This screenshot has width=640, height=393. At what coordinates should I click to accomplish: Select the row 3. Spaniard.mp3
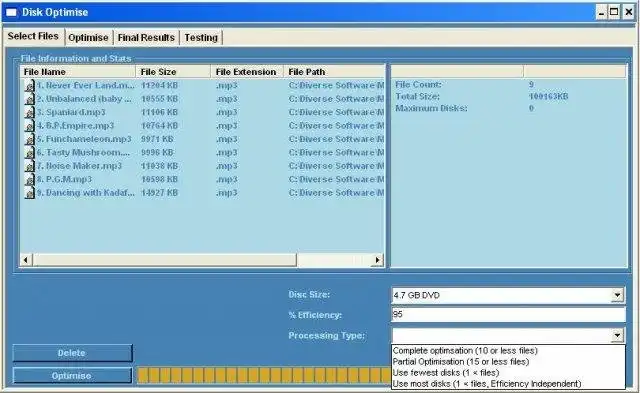tap(202, 112)
